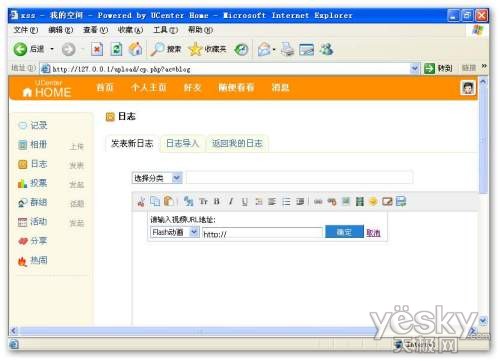Select the 发表新日志 tab
This screenshot has height=361, width=500.
tap(132, 143)
